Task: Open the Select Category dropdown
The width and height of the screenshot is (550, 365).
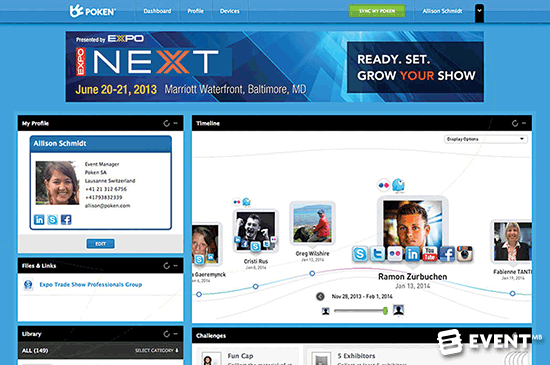Action: click(157, 350)
